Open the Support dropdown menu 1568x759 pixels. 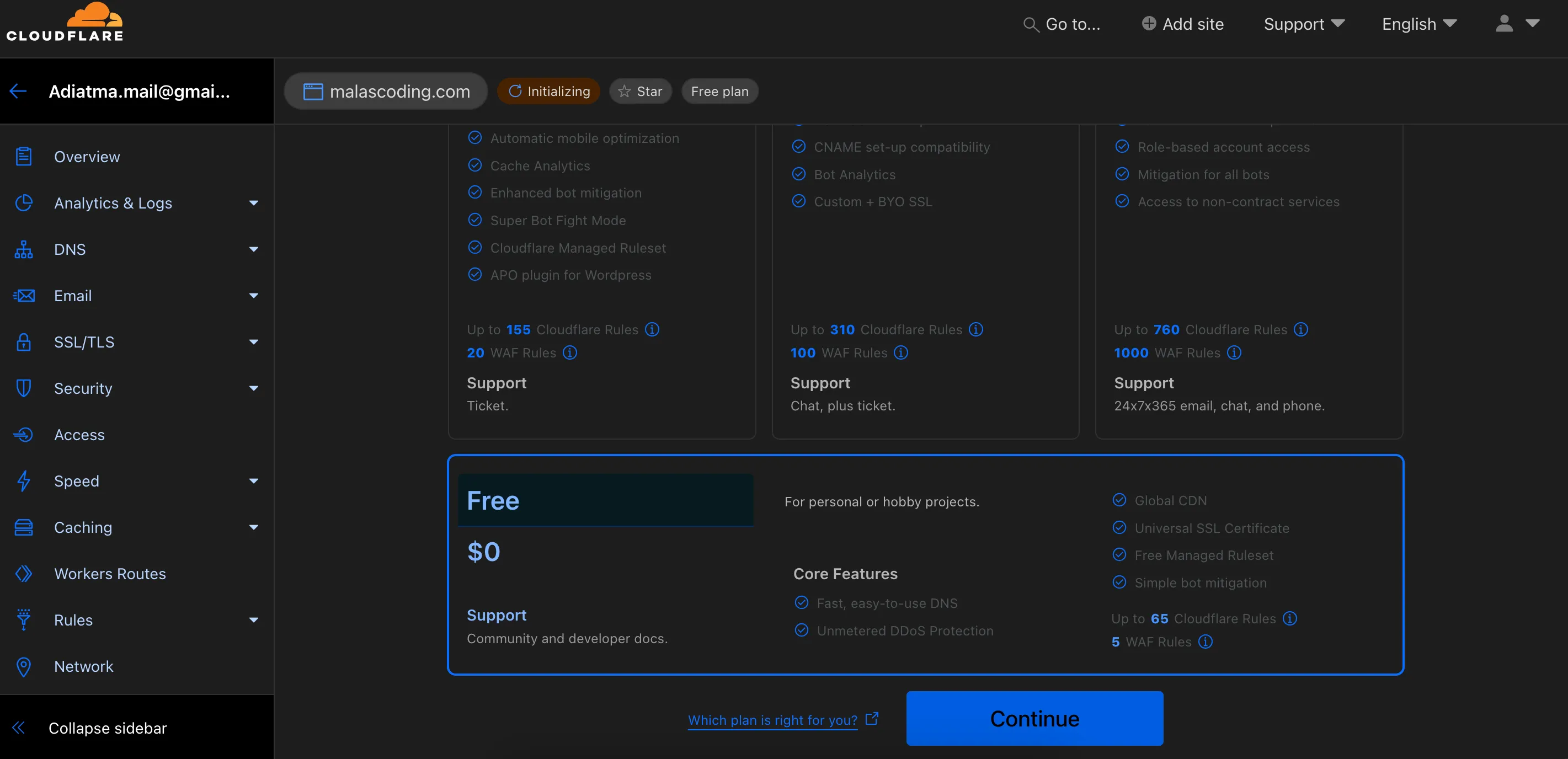(1304, 24)
